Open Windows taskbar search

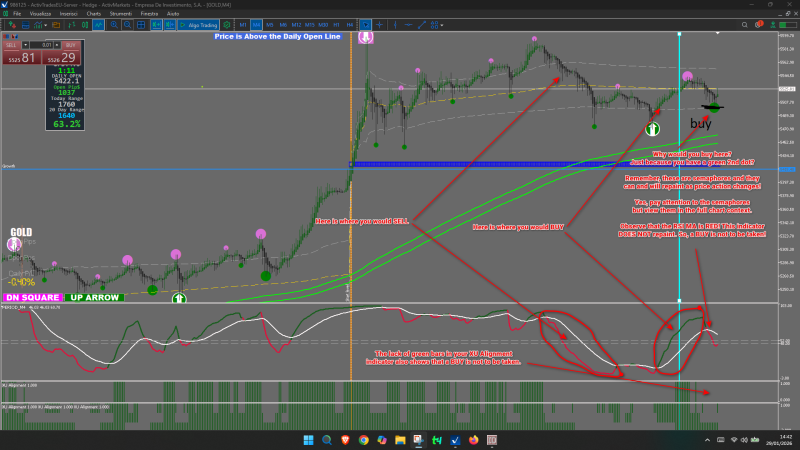(x=327, y=440)
